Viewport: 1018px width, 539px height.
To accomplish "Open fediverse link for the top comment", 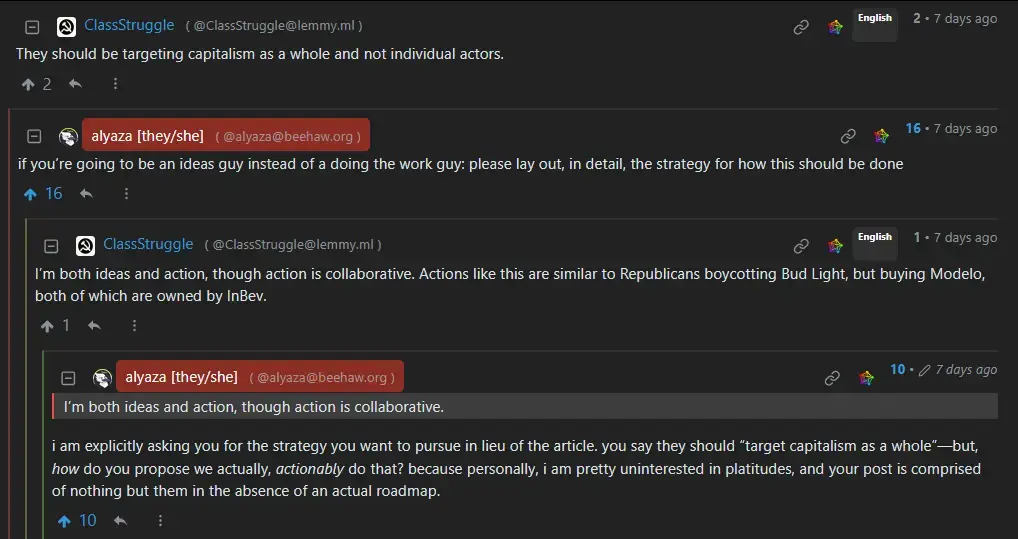I will coord(835,27).
